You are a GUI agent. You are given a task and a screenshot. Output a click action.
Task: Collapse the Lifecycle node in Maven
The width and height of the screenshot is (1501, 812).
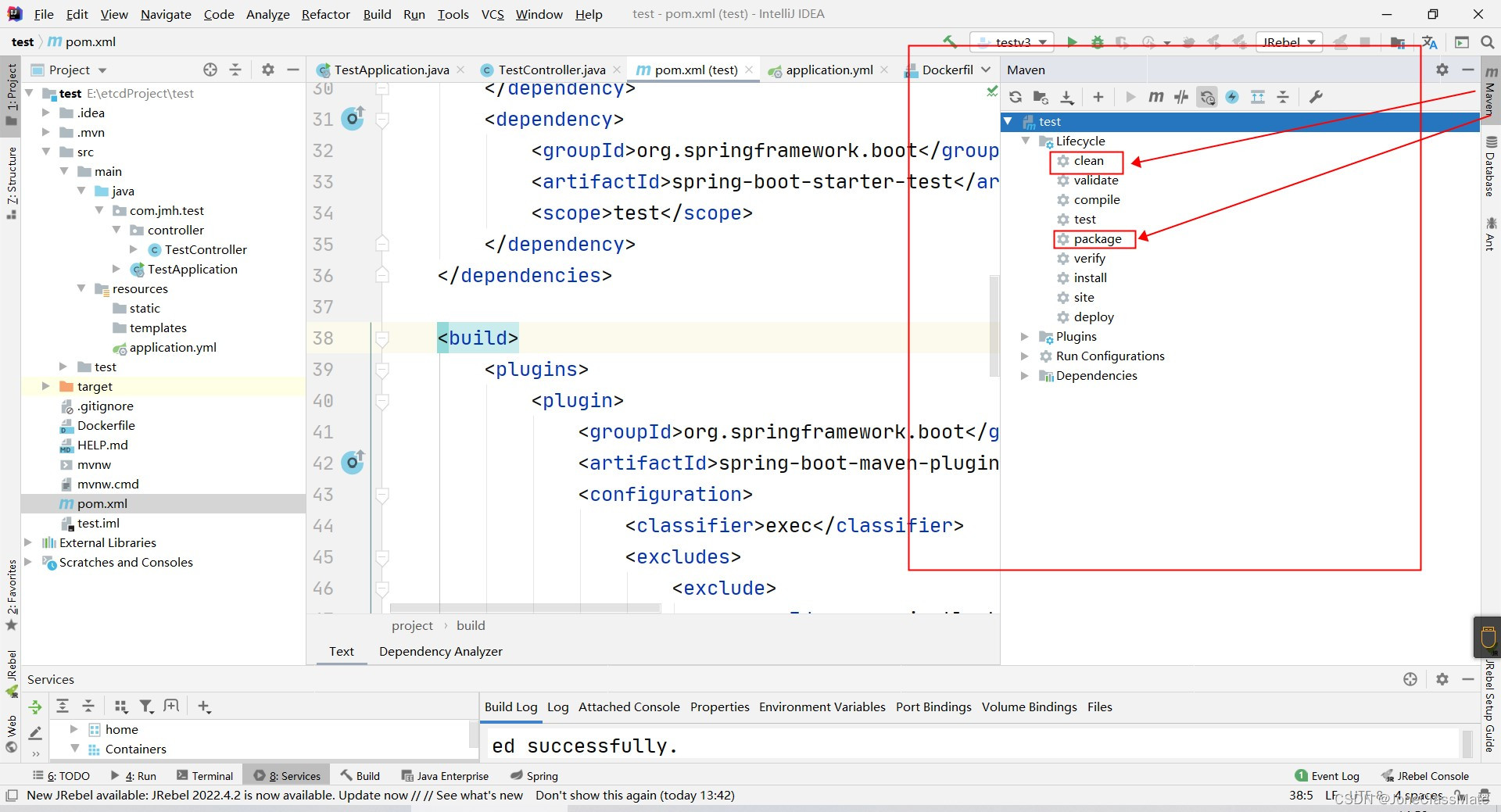[x=1025, y=141]
